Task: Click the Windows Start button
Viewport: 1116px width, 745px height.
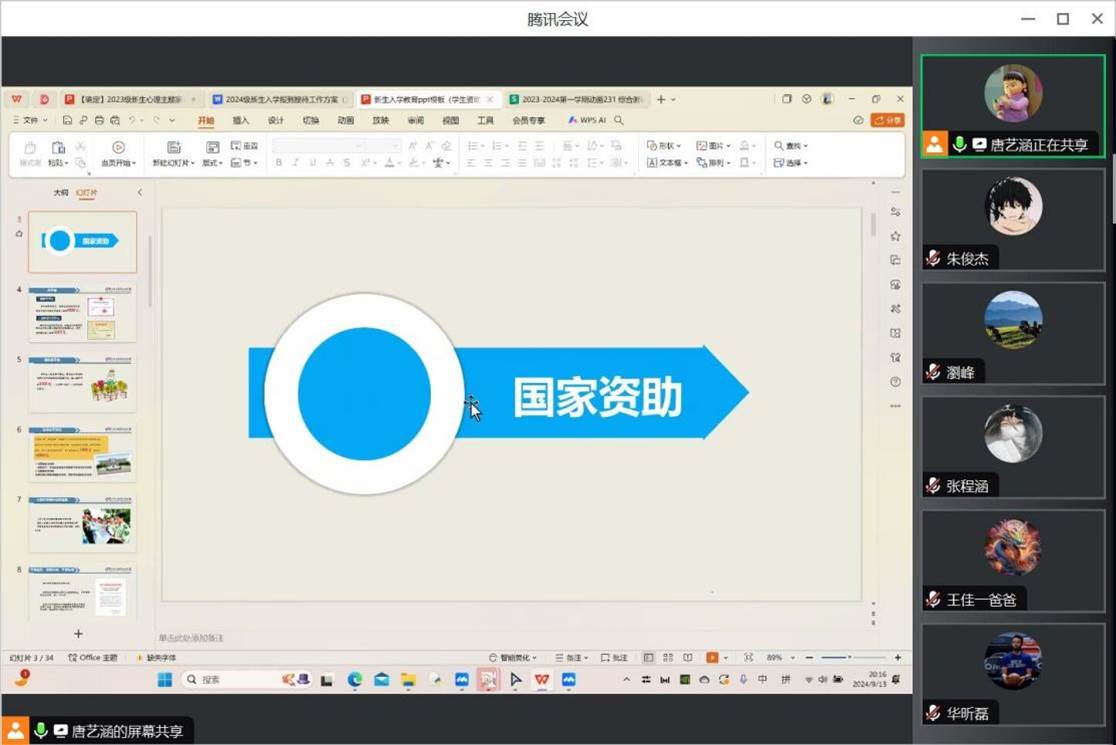Action: pyautogui.click(x=164, y=680)
